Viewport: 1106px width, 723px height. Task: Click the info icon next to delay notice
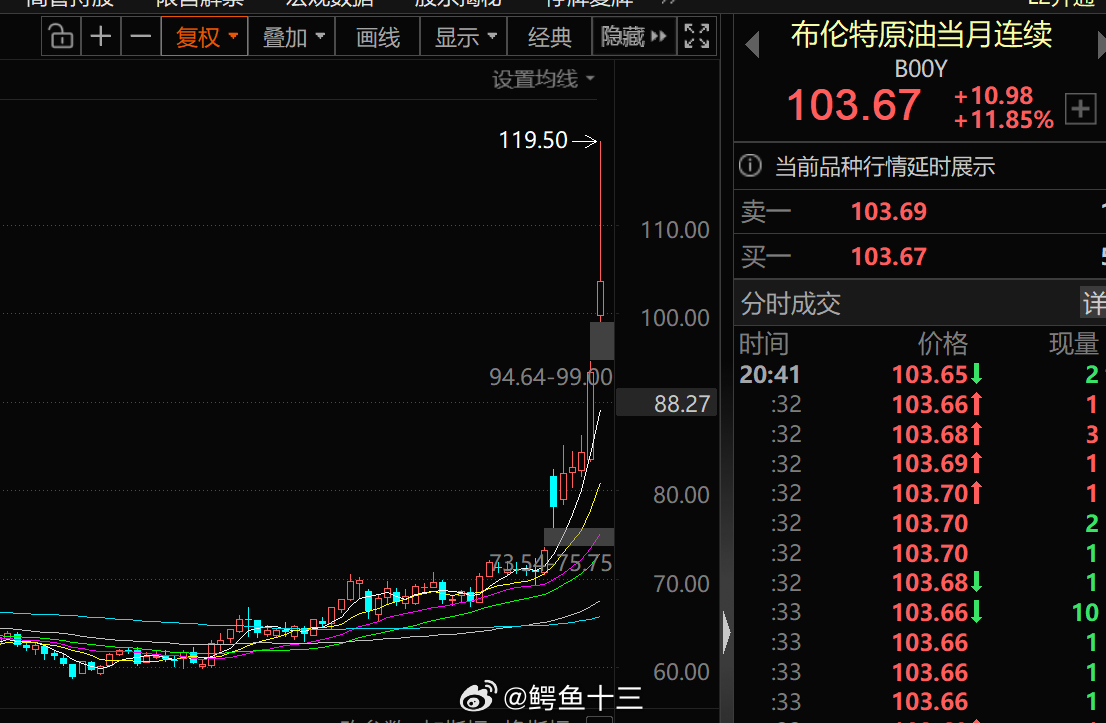click(x=750, y=165)
